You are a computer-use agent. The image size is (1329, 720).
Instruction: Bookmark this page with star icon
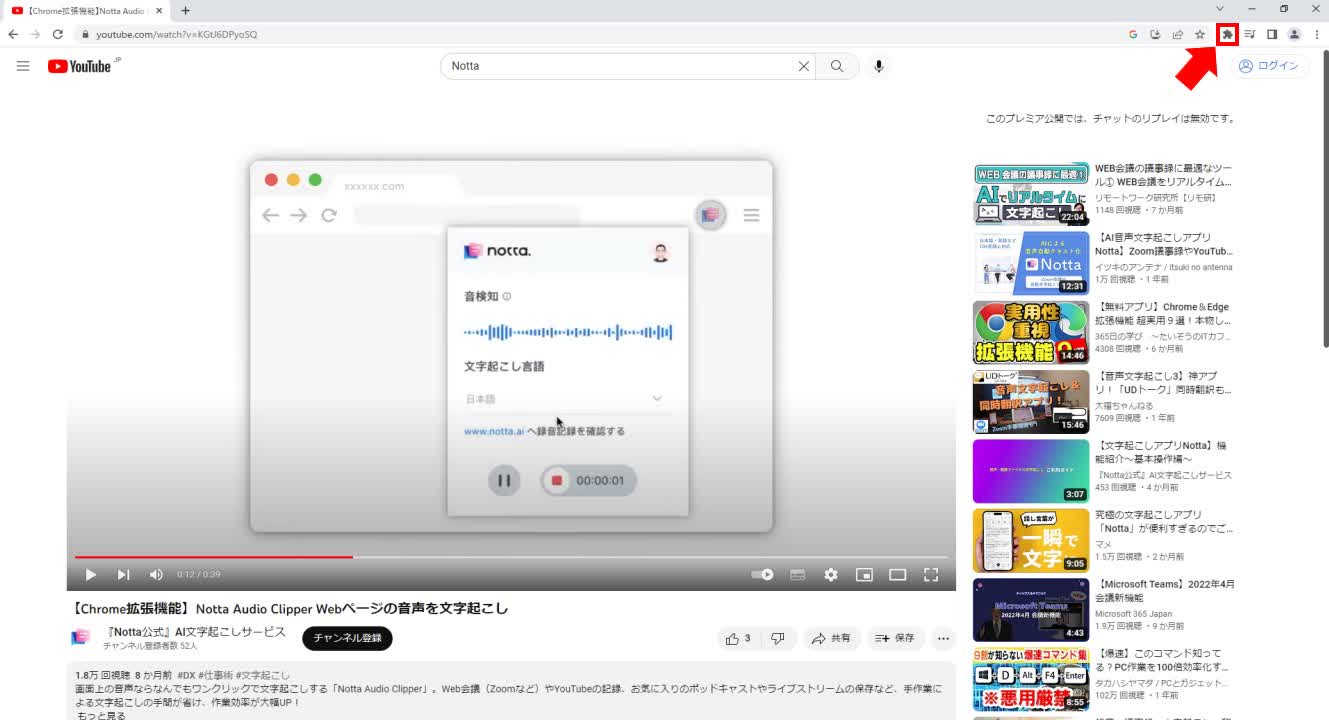pos(1200,34)
